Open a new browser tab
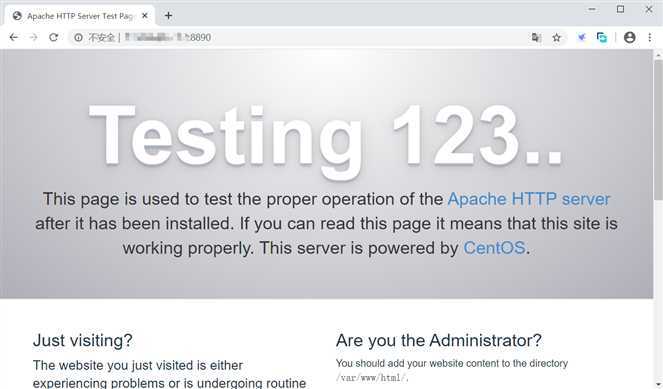 point(168,16)
